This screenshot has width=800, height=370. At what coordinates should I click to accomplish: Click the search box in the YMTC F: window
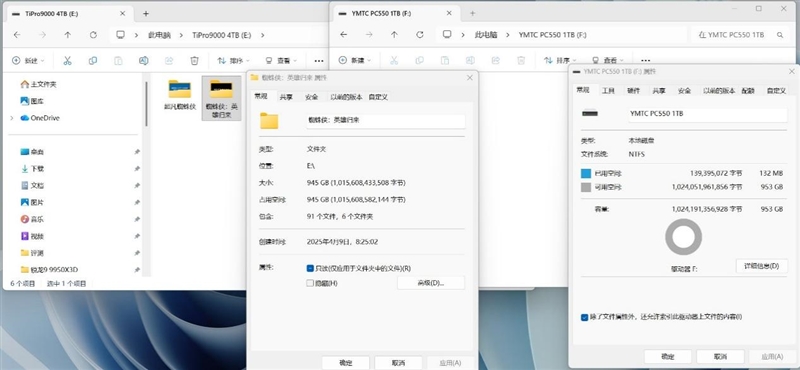740,35
